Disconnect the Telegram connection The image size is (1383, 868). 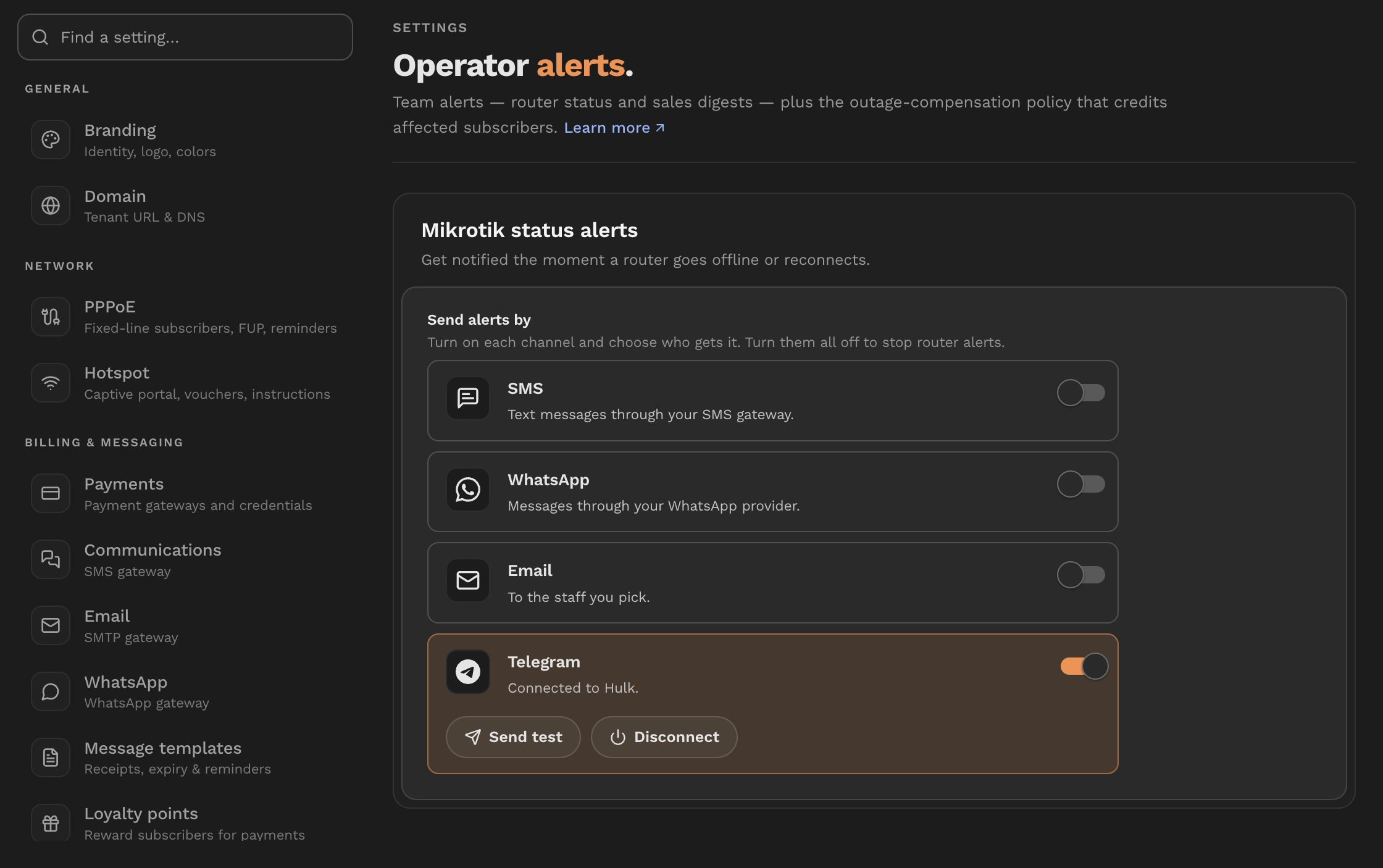(x=664, y=737)
